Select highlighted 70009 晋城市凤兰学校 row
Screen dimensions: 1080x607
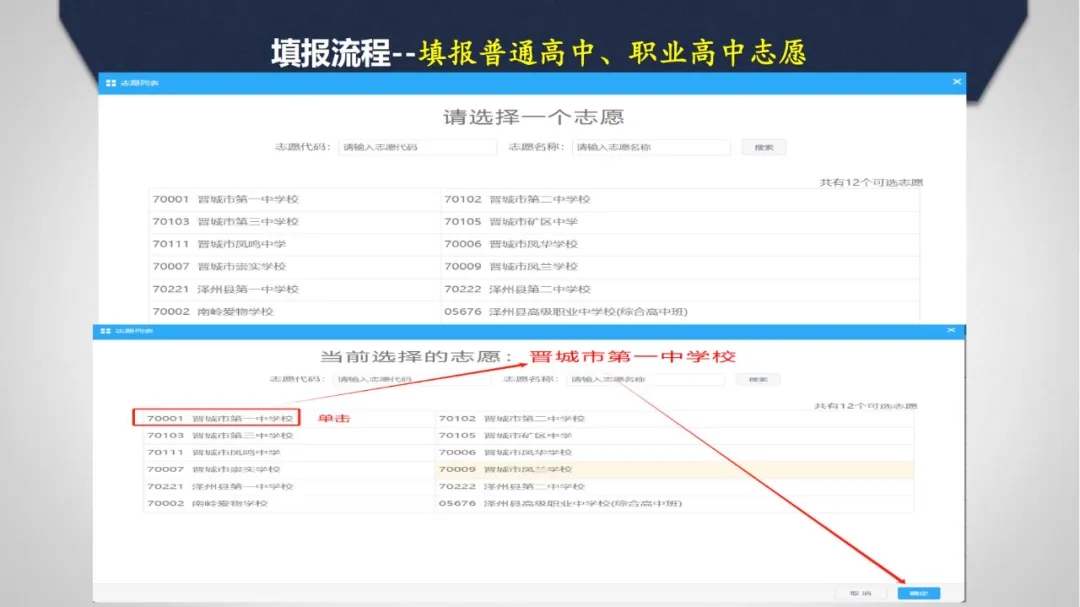(x=527, y=469)
